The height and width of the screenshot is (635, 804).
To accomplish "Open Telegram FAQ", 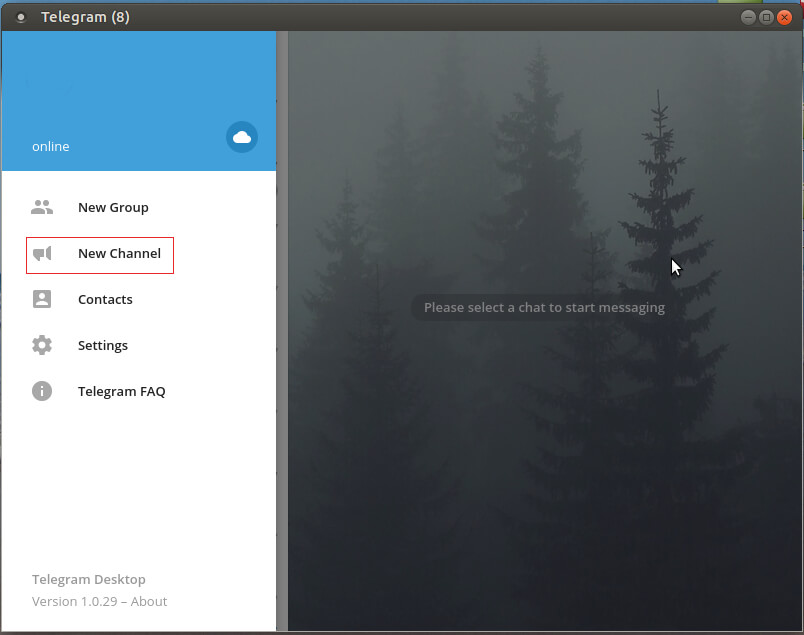I will click(x=121, y=391).
